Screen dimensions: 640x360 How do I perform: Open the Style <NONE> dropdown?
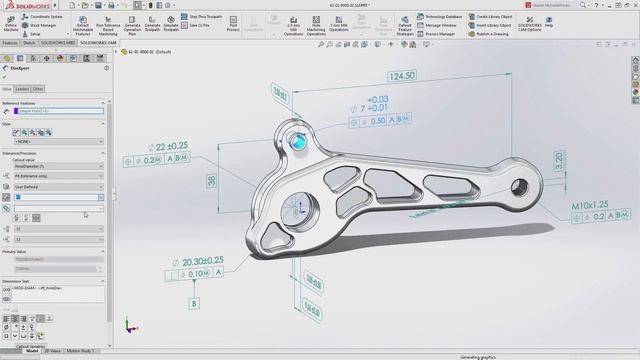(x=59, y=142)
